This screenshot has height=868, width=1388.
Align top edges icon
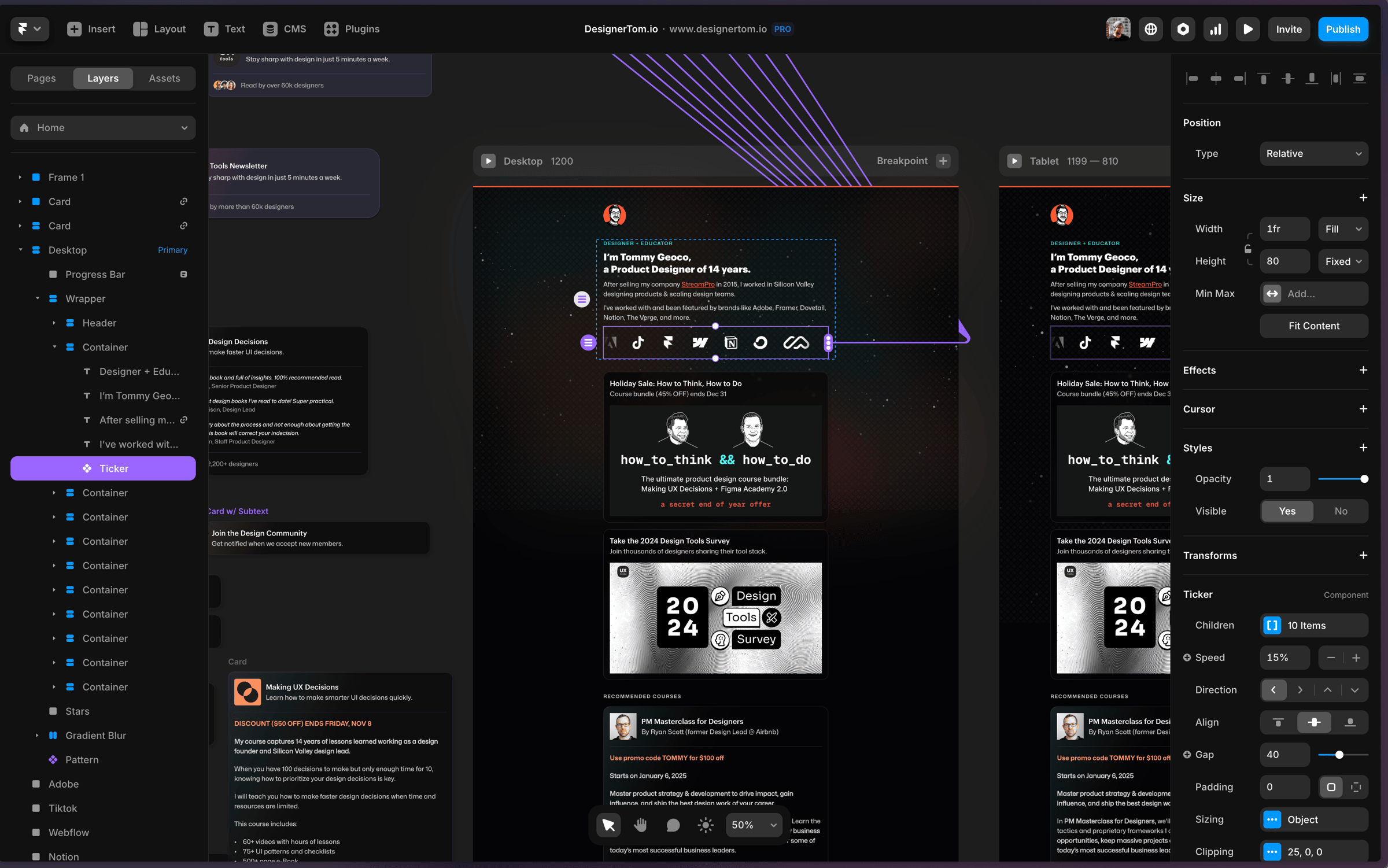[1264, 78]
